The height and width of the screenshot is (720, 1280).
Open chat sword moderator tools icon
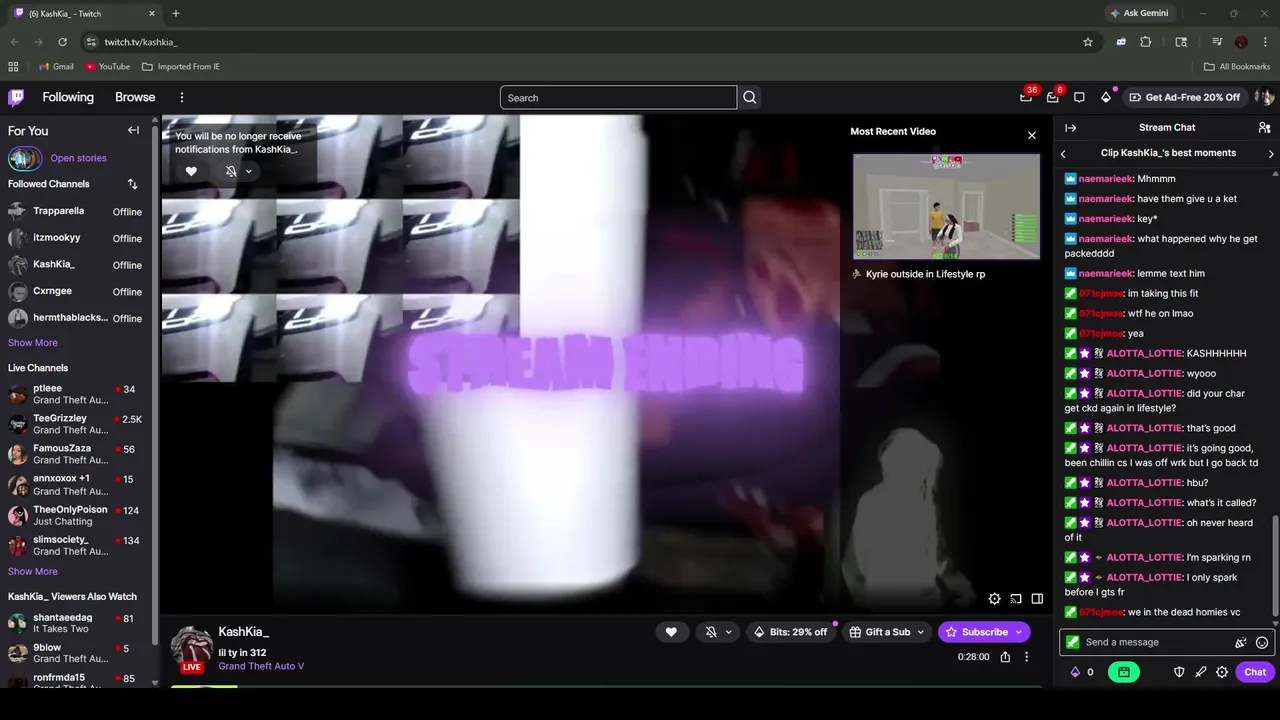click(x=1201, y=672)
